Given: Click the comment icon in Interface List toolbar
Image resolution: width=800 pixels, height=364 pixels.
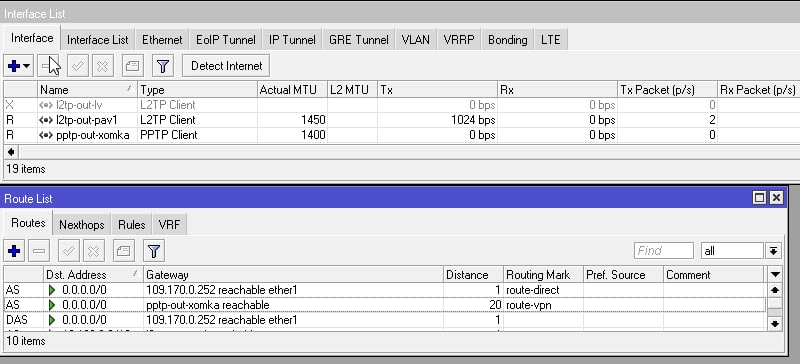Looking at the screenshot, I should (x=133, y=66).
